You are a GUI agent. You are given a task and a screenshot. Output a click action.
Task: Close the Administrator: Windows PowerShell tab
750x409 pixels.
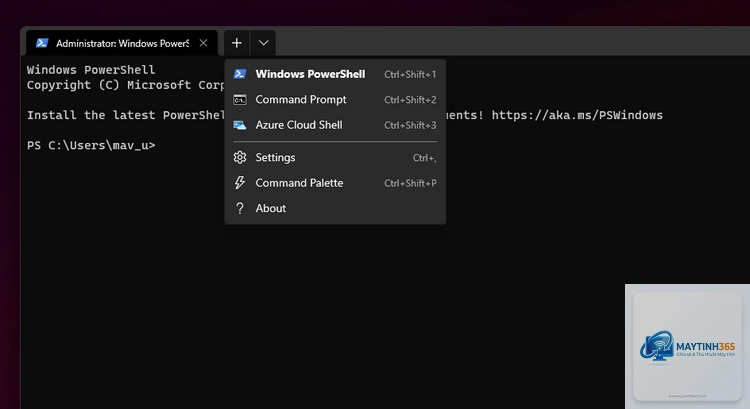(203, 43)
